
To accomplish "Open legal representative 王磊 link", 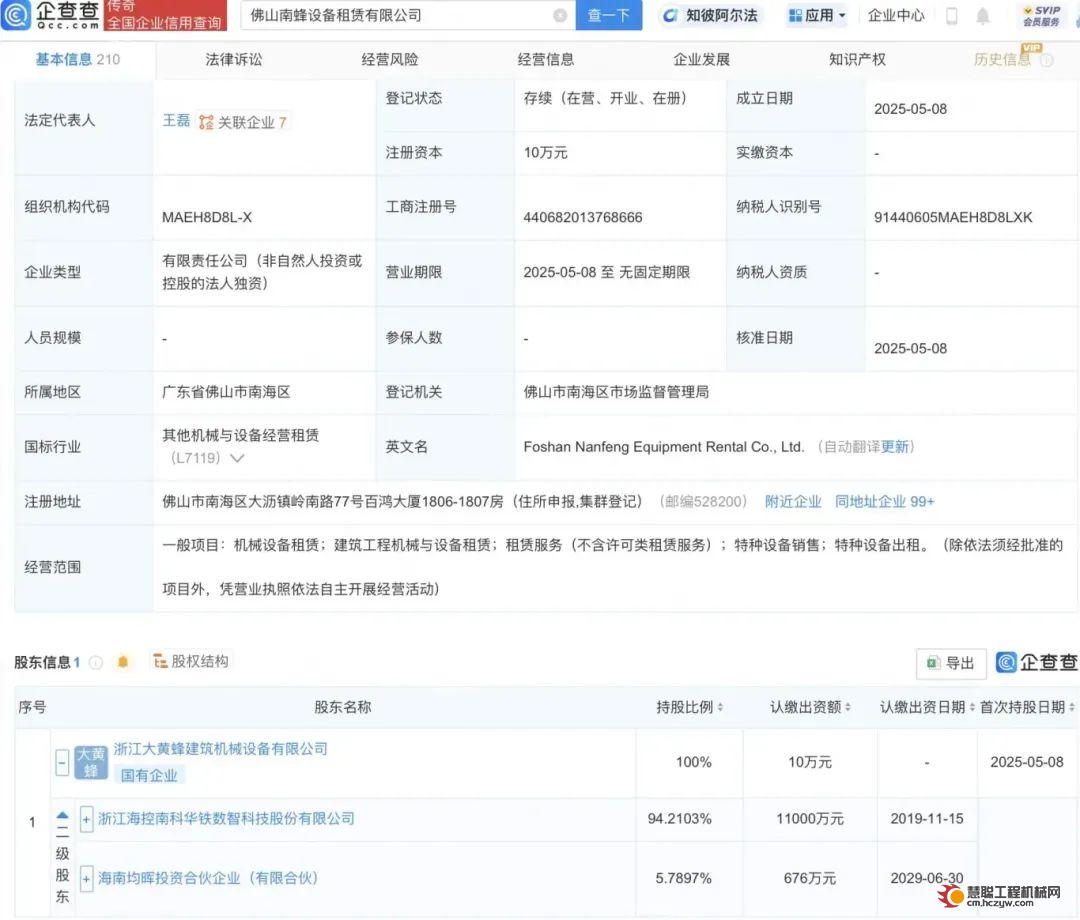I will (176, 121).
